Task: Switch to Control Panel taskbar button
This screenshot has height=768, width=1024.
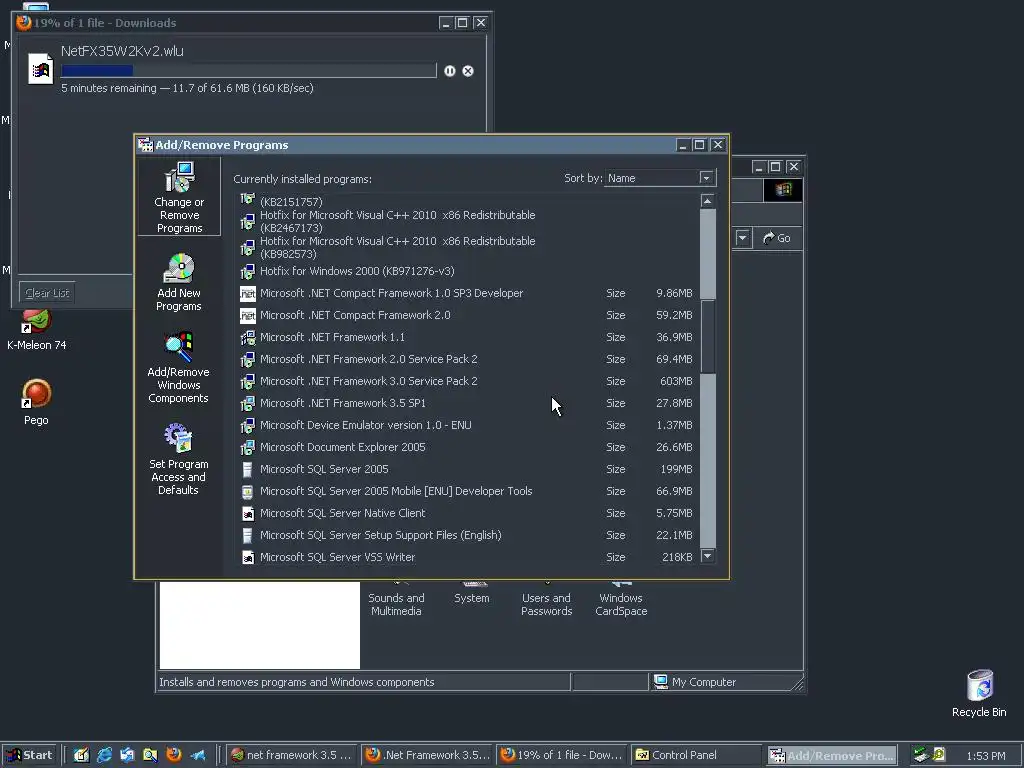Action: coord(697,755)
